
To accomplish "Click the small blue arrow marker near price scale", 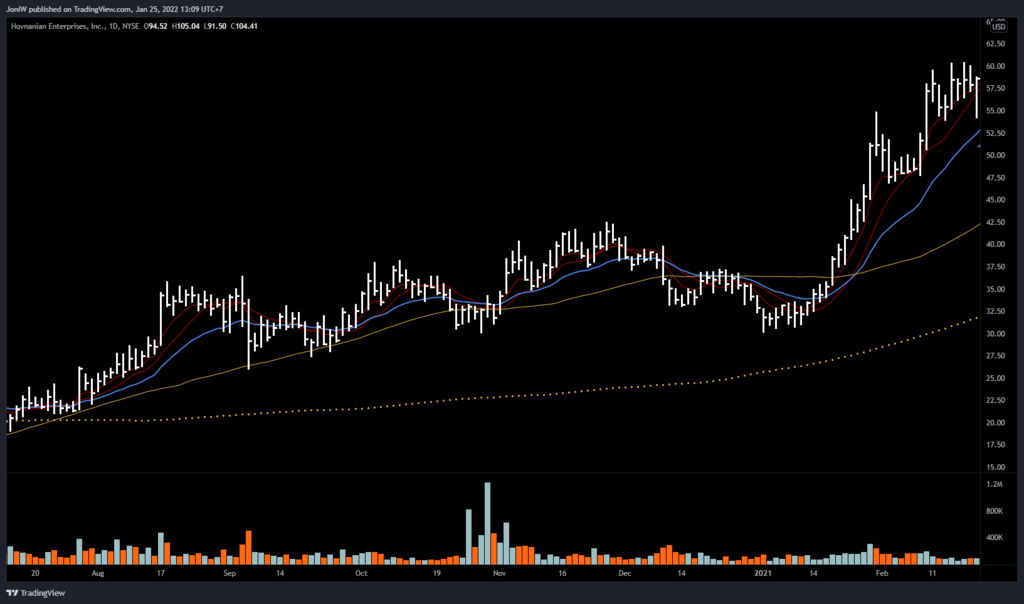I will pyautogui.click(x=980, y=147).
